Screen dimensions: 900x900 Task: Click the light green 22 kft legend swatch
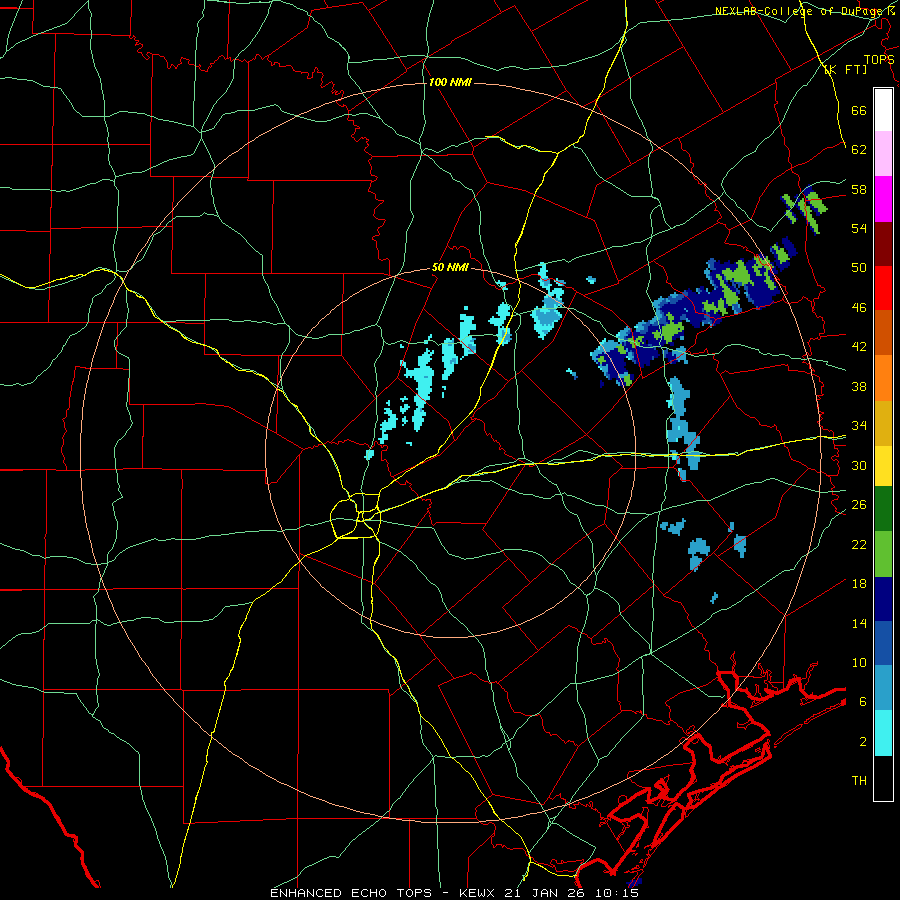[x=883, y=554]
